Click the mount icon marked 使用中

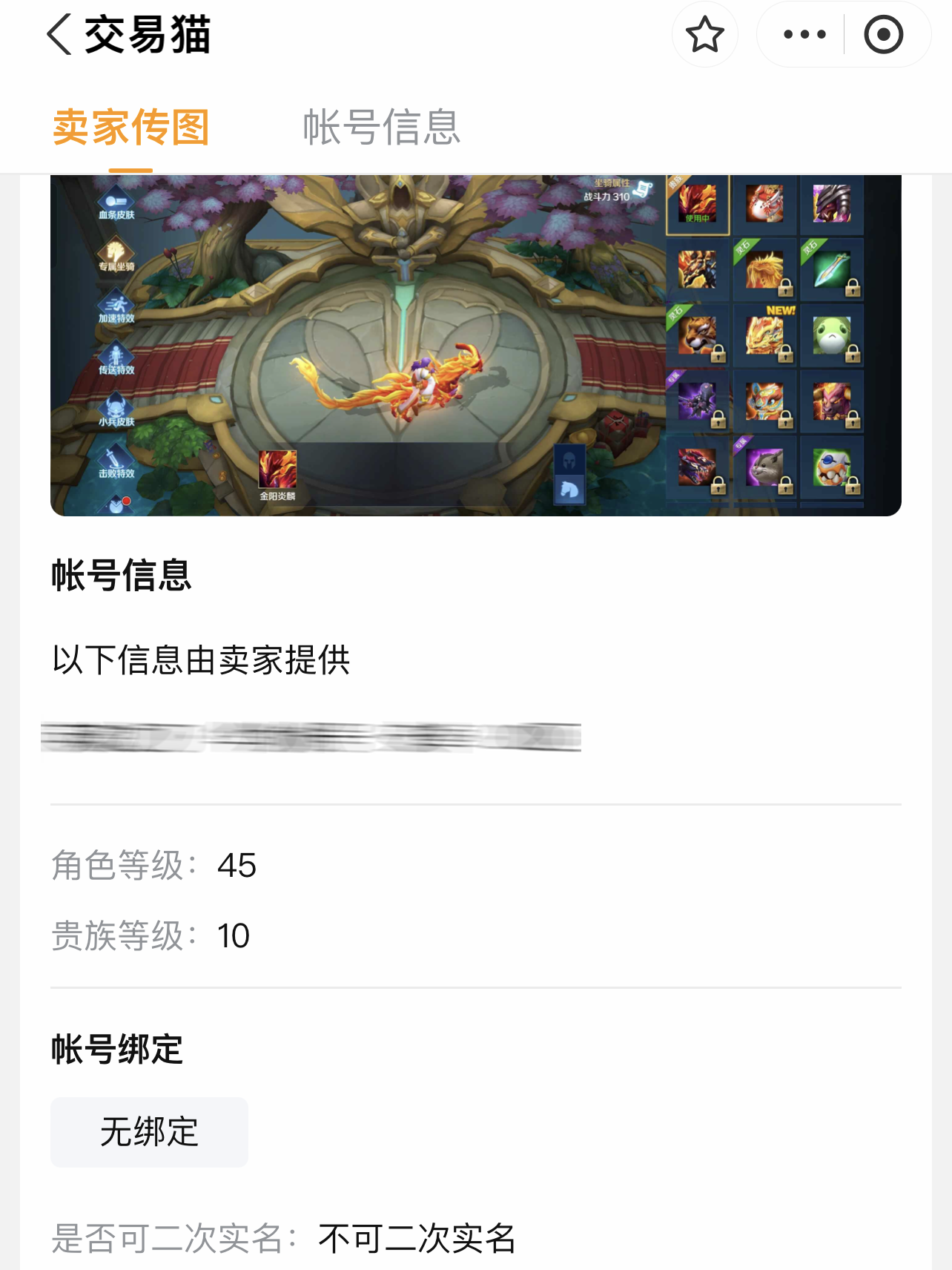(x=698, y=204)
